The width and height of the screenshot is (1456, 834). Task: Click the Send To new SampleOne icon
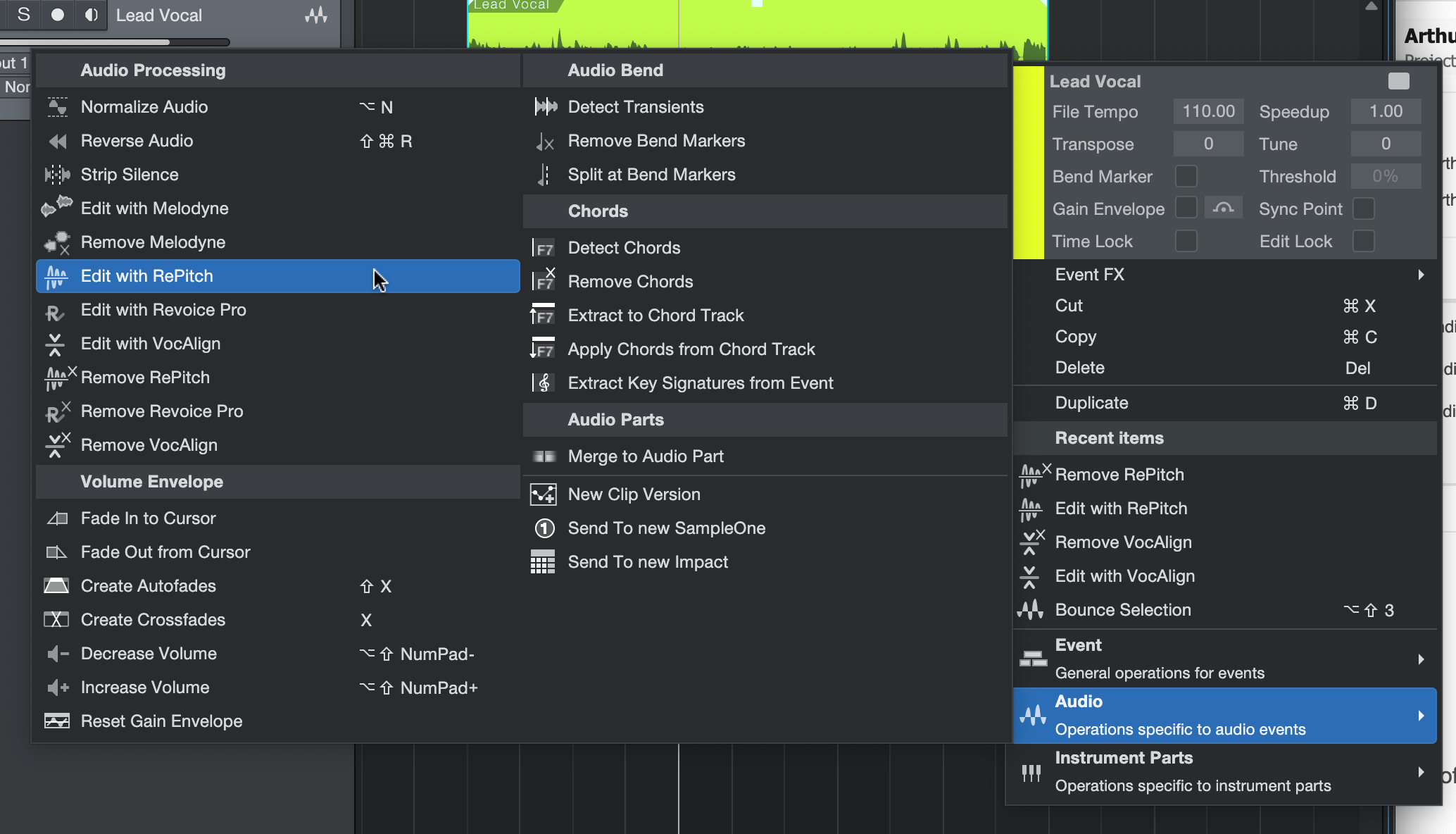click(545, 528)
